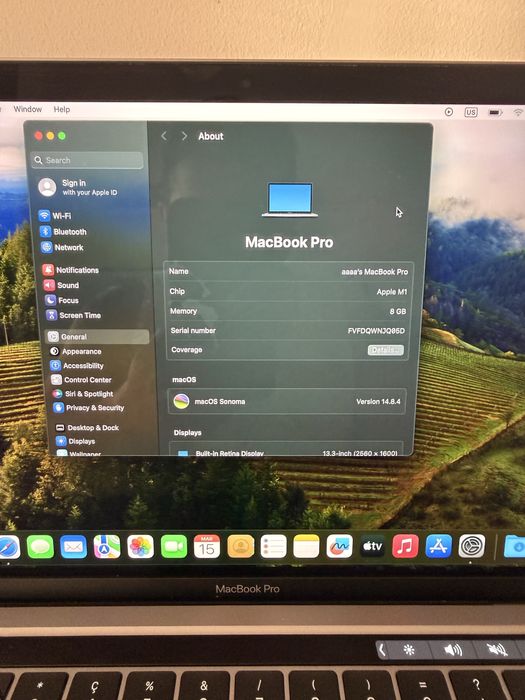The height and width of the screenshot is (700, 525).
Task: Click the serial number FVFDQWNJQ86D
Action: tap(376, 331)
